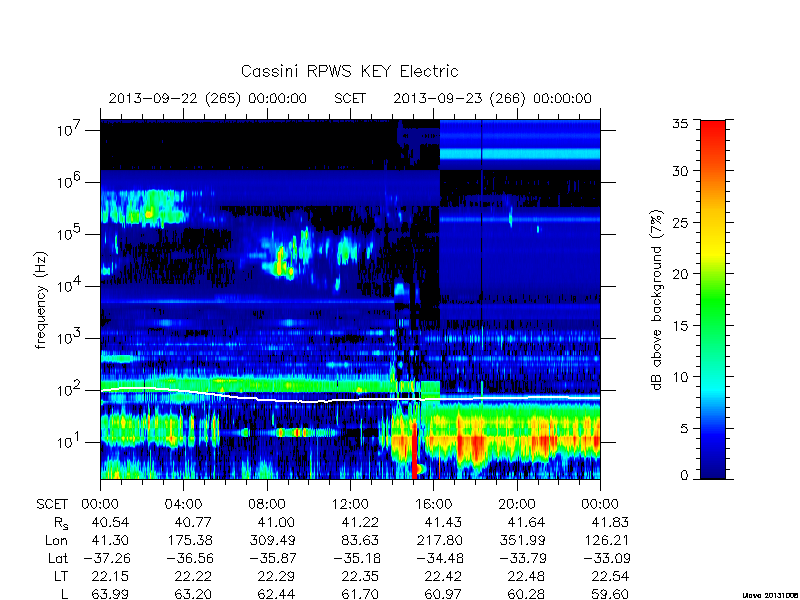Click the 10^4 frequency tick label
Screen dimensions: 800x600
[70, 285]
